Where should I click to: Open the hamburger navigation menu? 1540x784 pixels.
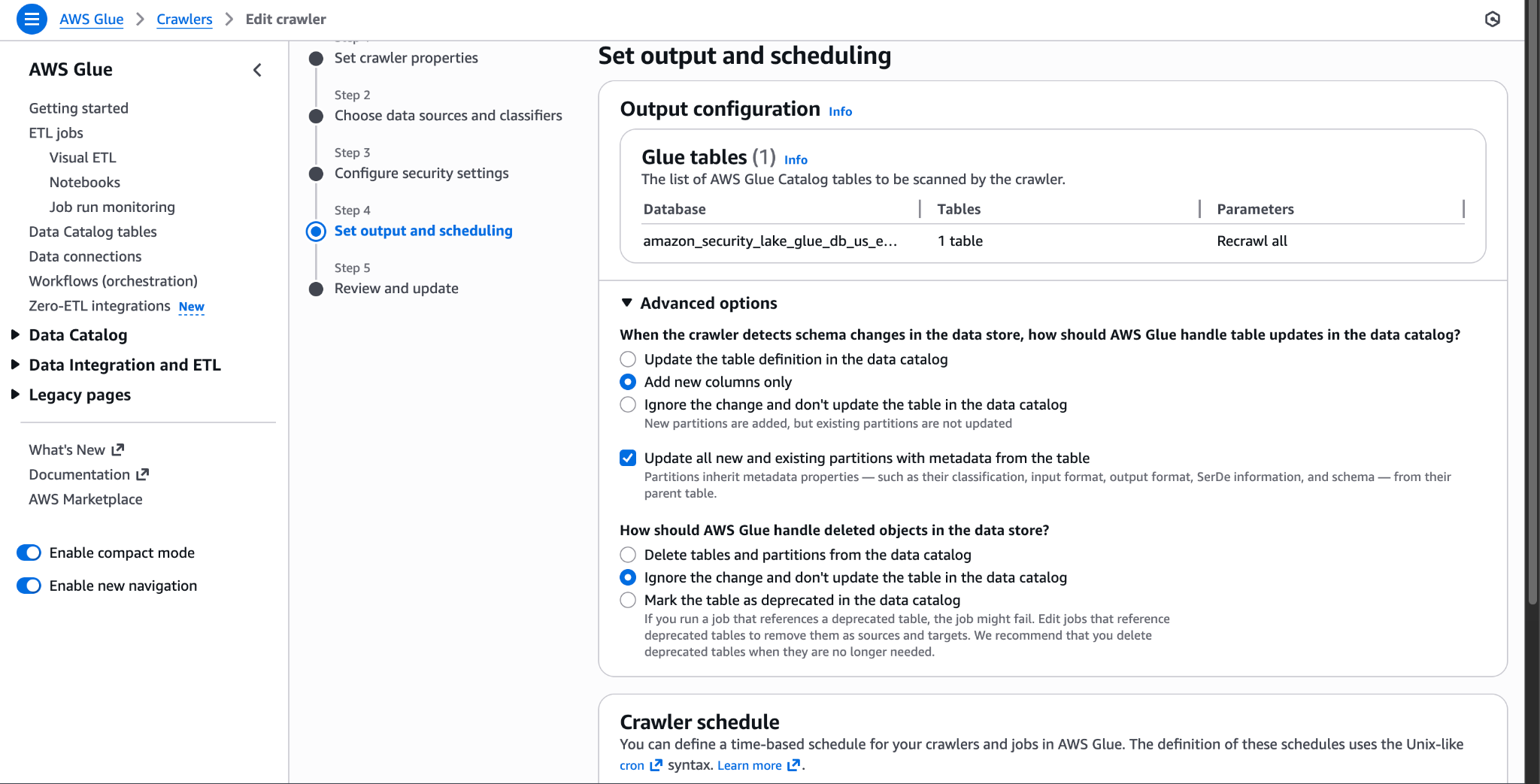(32, 19)
